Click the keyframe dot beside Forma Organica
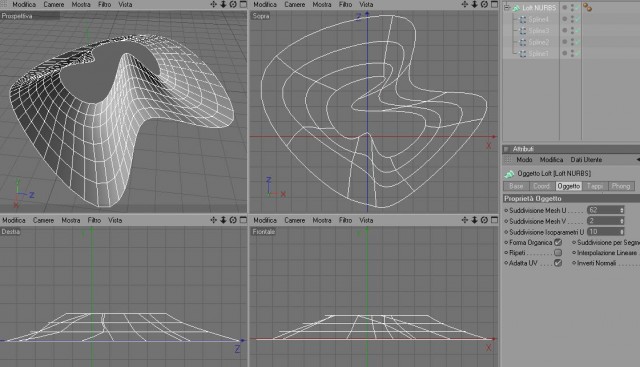The width and height of the screenshot is (640, 367). click(506, 242)
